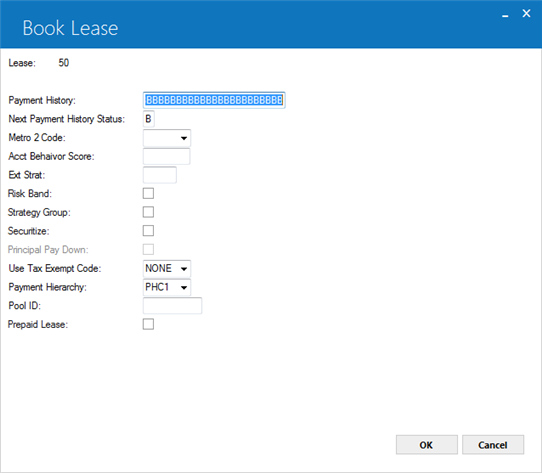Open the Payment Hierarchy PHC1 dropdown
Image resolution: width=542 pixels, height=473 pixels.
coord(167,287)
